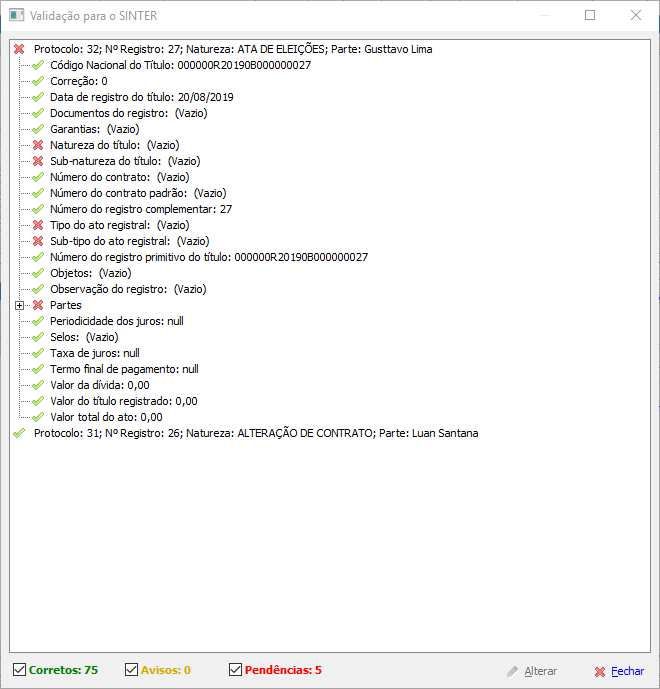The height and width of the screenshot is (689, 660).
Task: Click green check icon beside Valor do título registrado
Action: point(38,401)
